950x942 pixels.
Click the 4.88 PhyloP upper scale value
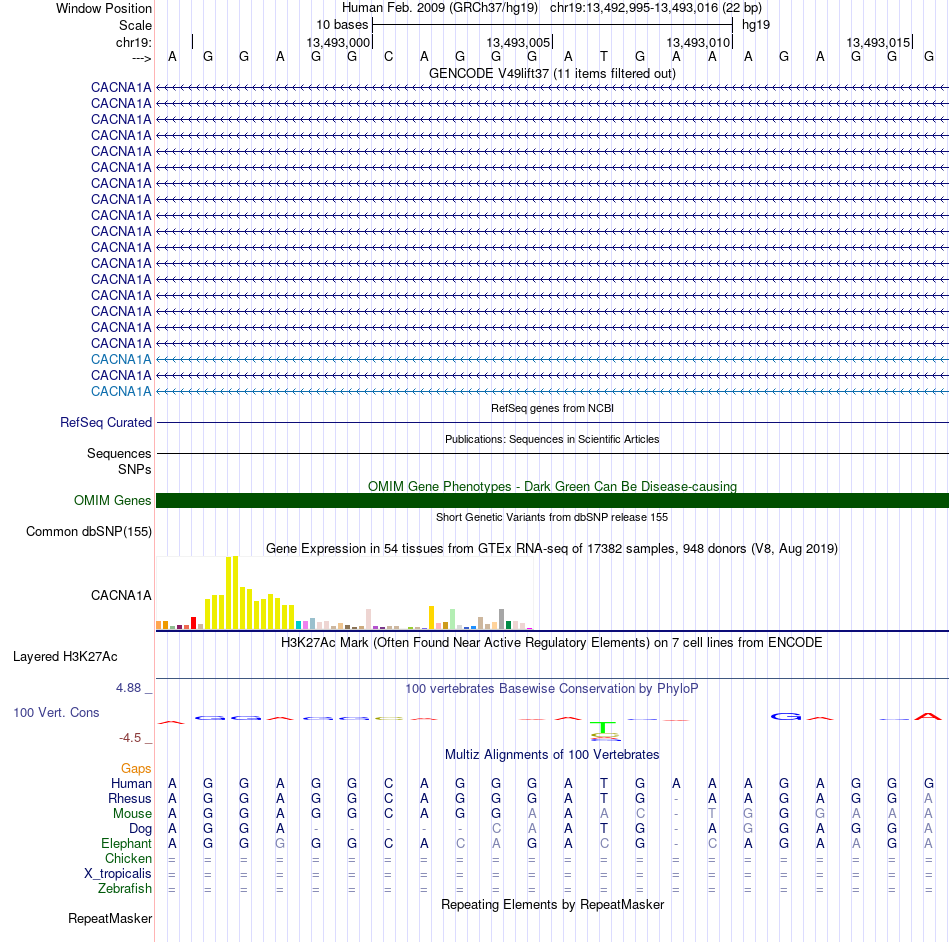coord(128,688)
